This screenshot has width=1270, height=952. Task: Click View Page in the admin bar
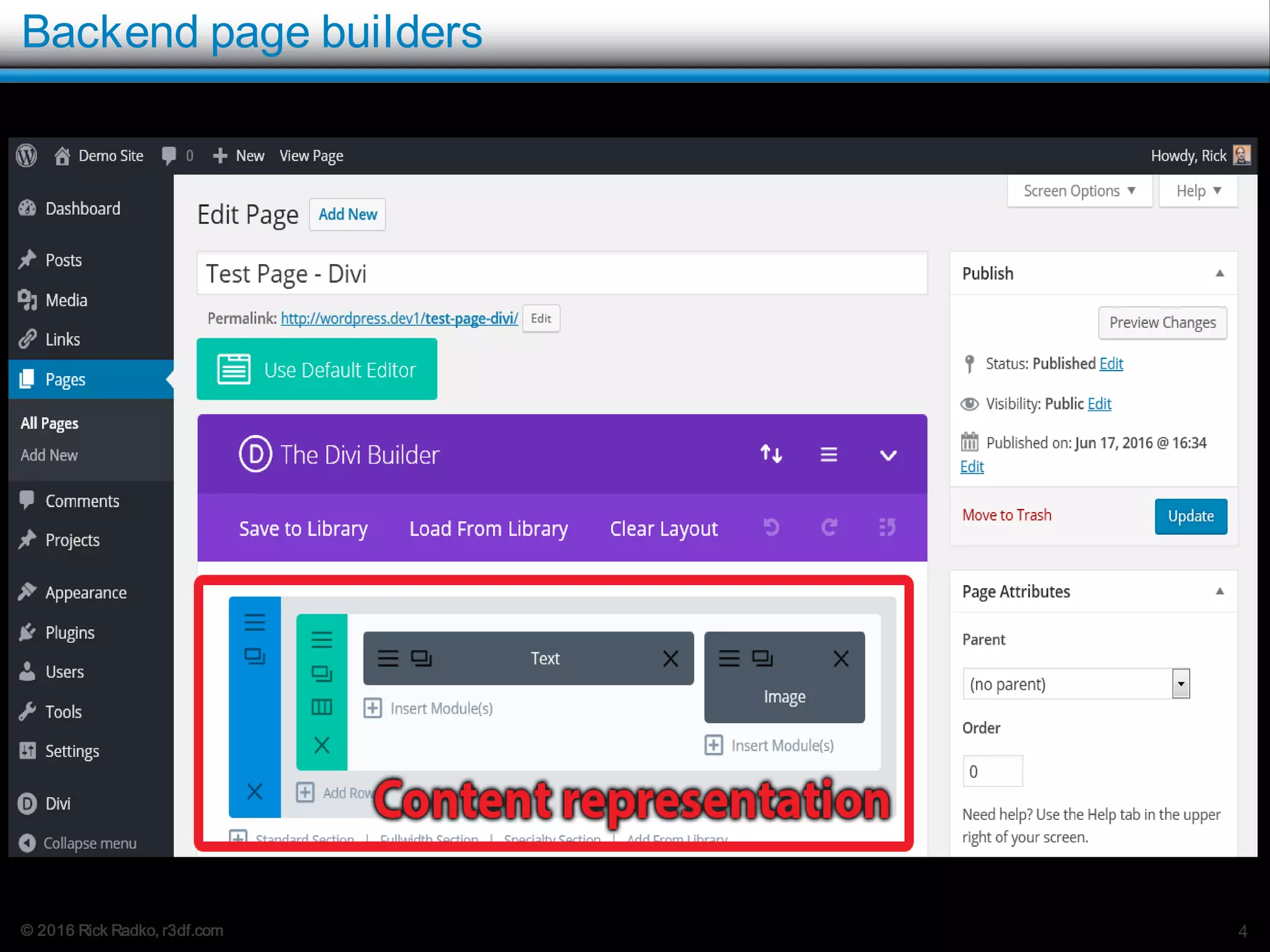click(x=311, y=156)
